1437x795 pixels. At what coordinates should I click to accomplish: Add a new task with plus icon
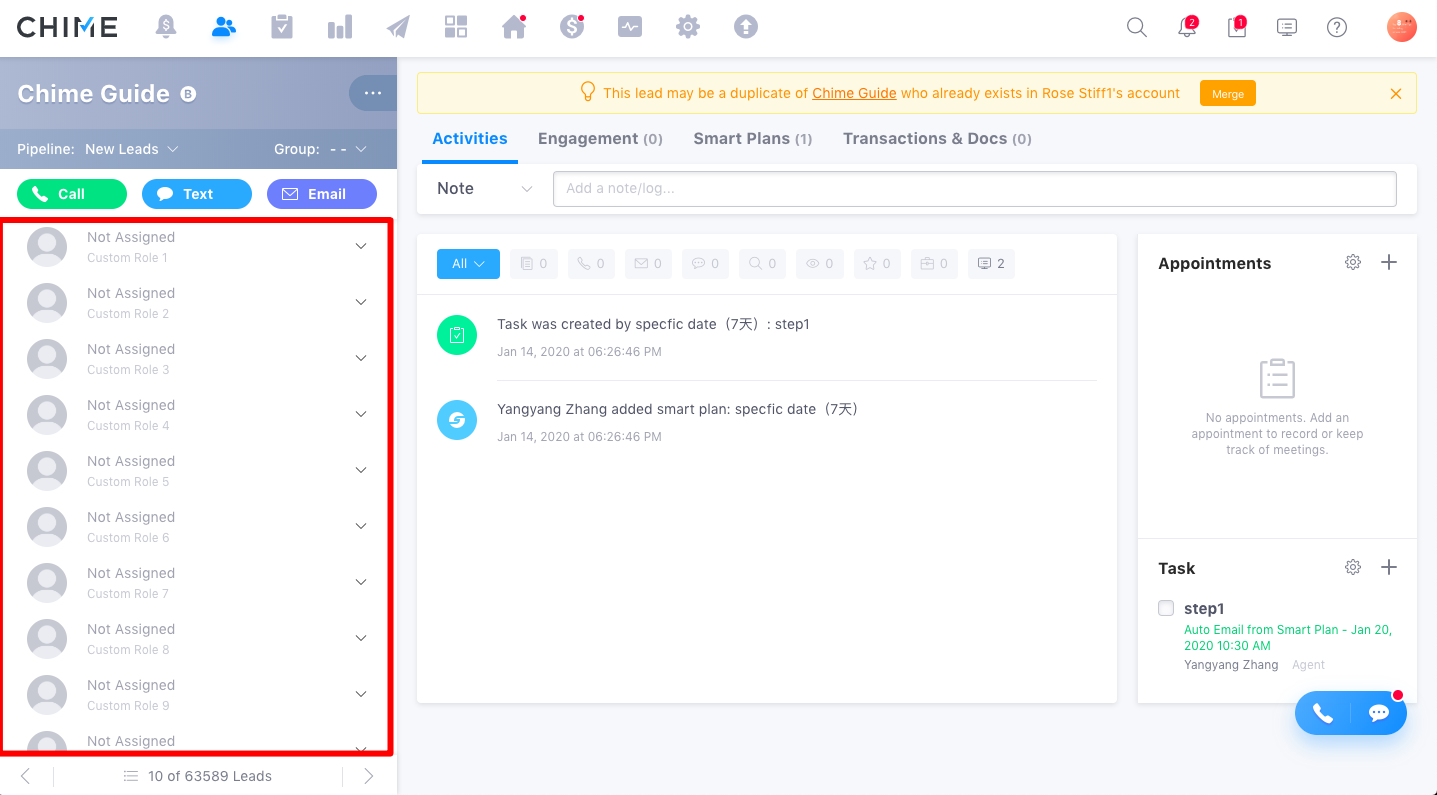pyautogui.click(x=1389, y=567)
